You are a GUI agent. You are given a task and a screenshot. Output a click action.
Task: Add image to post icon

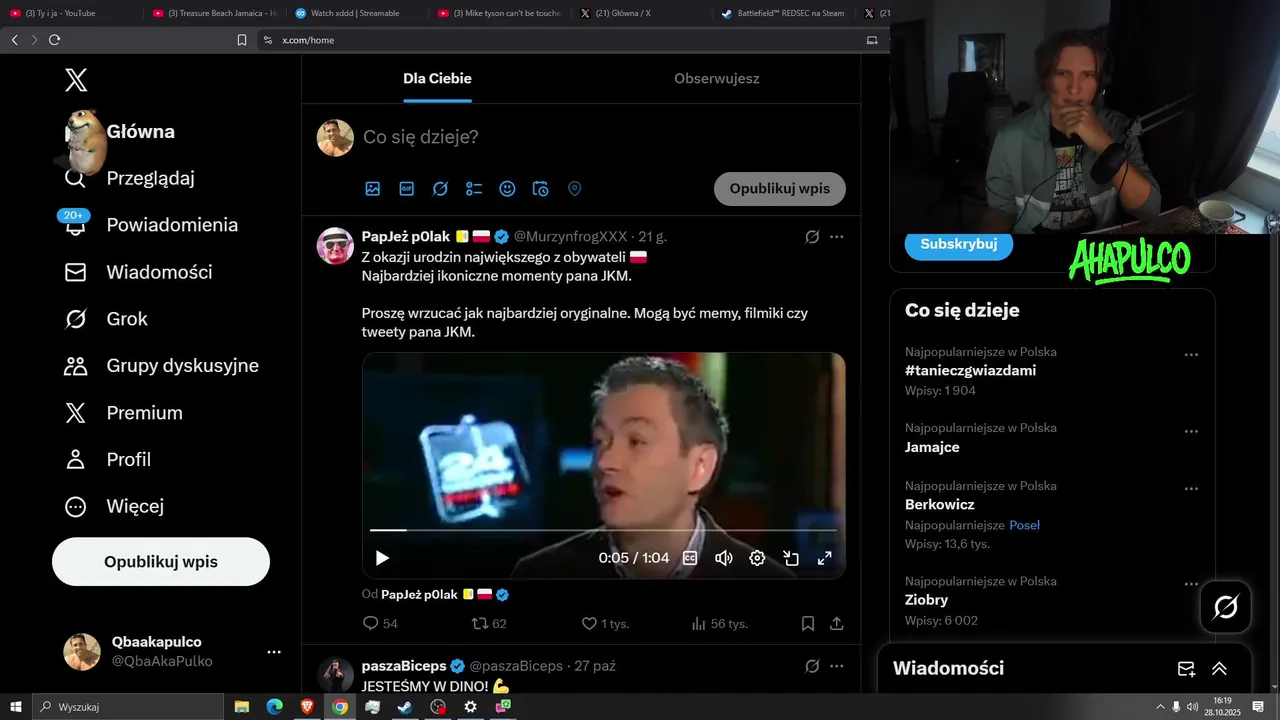click(x=373, y=189)
